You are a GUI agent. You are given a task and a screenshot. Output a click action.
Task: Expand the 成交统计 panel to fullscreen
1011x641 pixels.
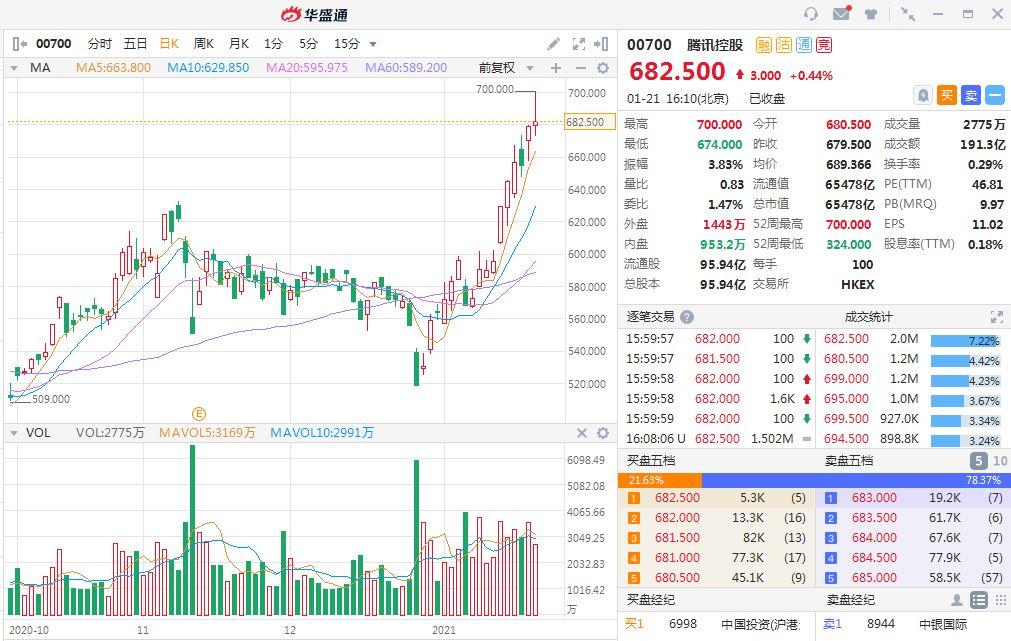[x=997, y=317]
